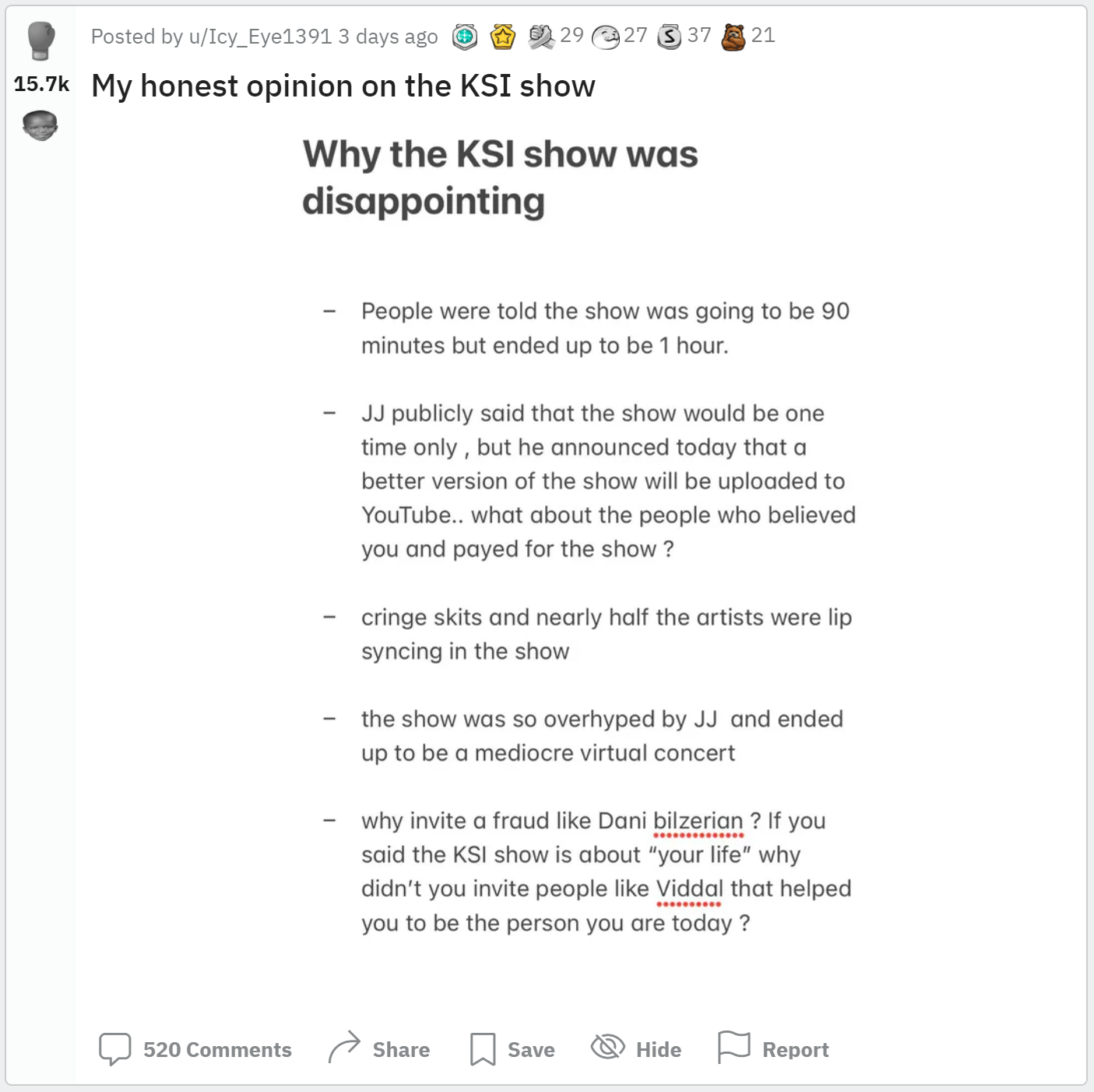The height and width of the screenshot is (1092, 1094).
Task: Click the underlined name 'Viddal' in the note
Action: pos(689,889)
